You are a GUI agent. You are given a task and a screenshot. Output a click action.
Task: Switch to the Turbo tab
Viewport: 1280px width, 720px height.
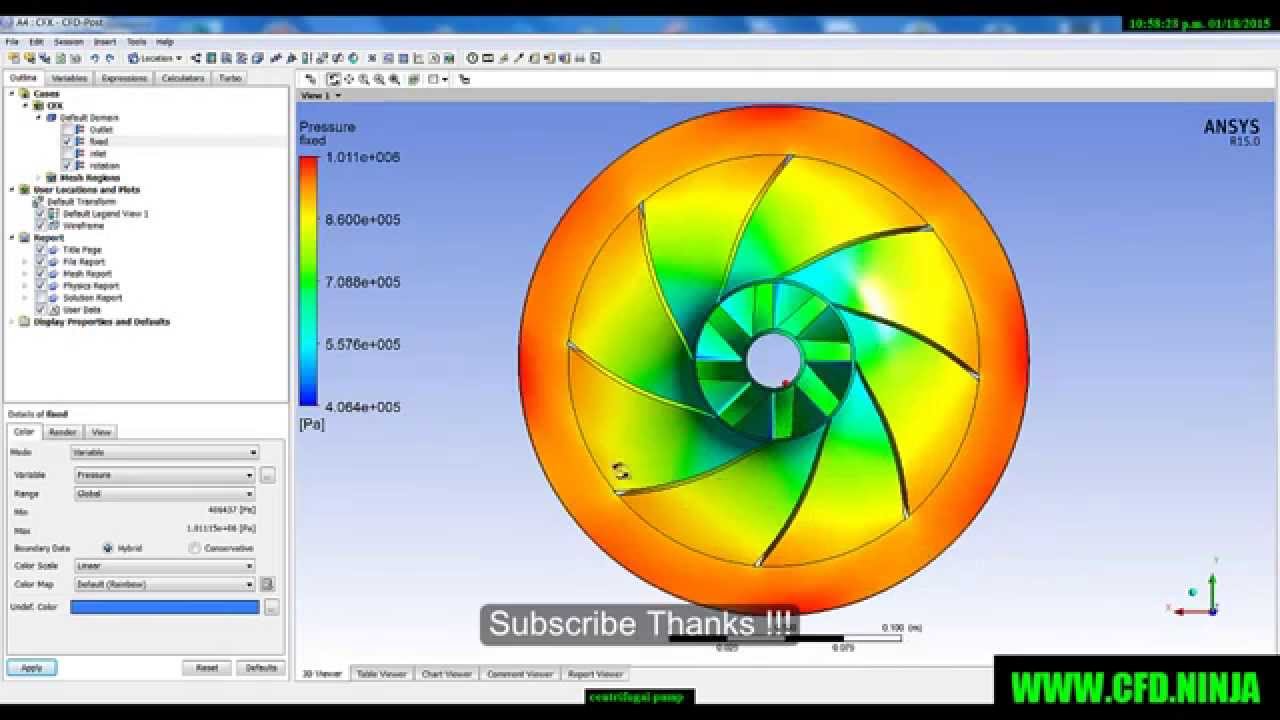(230, 78)
